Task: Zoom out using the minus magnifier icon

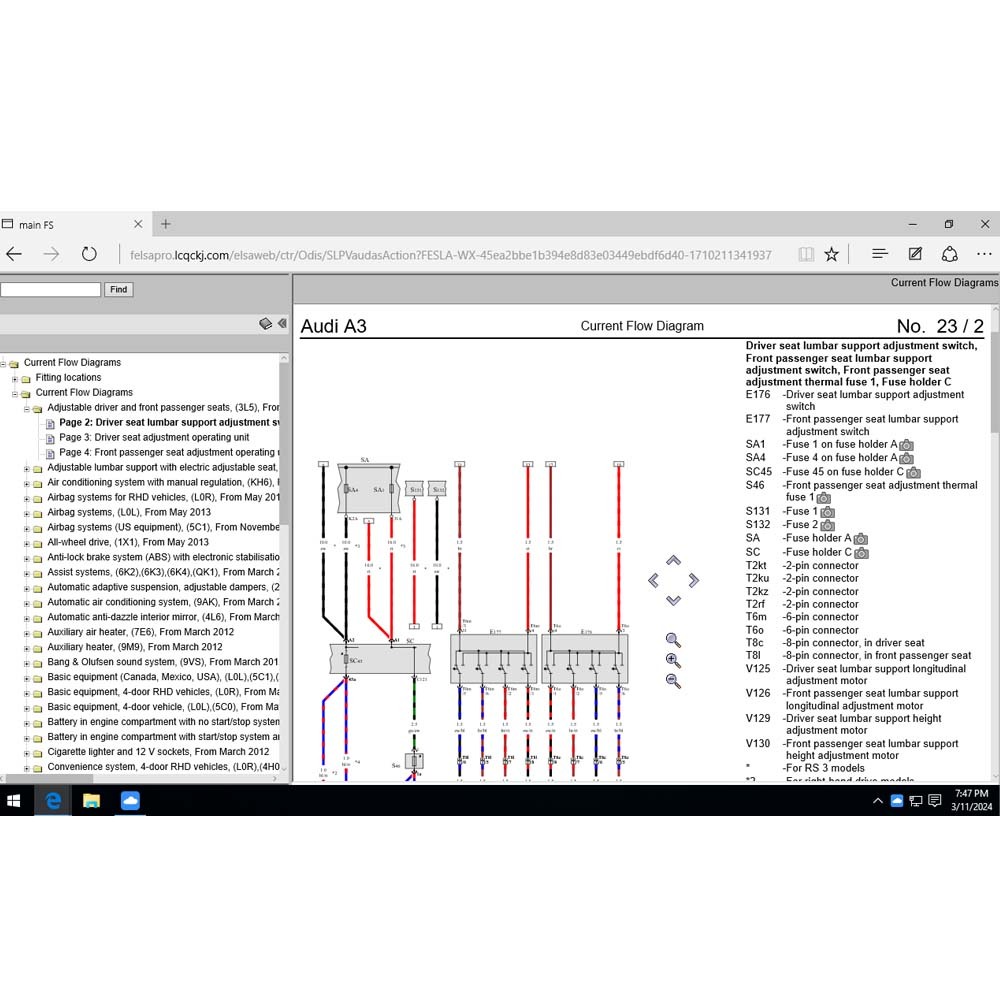Action: click(673, 680)
